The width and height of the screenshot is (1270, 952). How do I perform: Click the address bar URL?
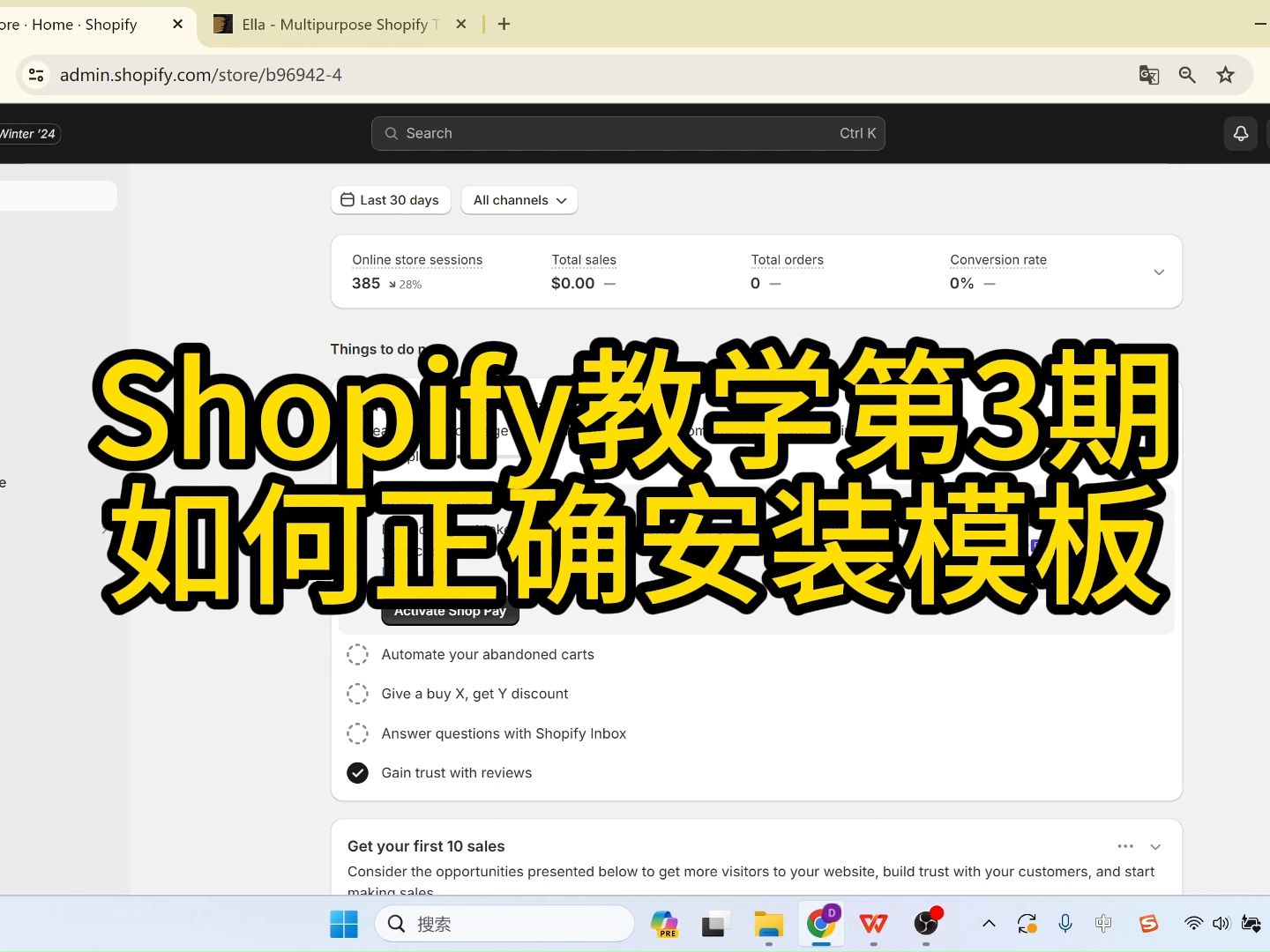pos(201,75)
